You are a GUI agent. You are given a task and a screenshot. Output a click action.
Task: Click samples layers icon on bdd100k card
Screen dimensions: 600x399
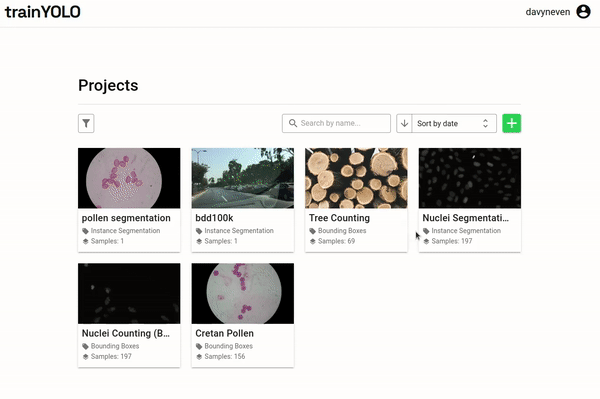click(199, 241)
